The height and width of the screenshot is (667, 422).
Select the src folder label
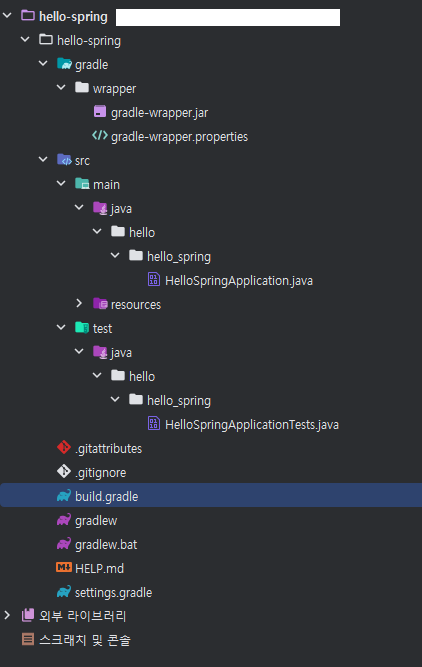pos(83,161)
